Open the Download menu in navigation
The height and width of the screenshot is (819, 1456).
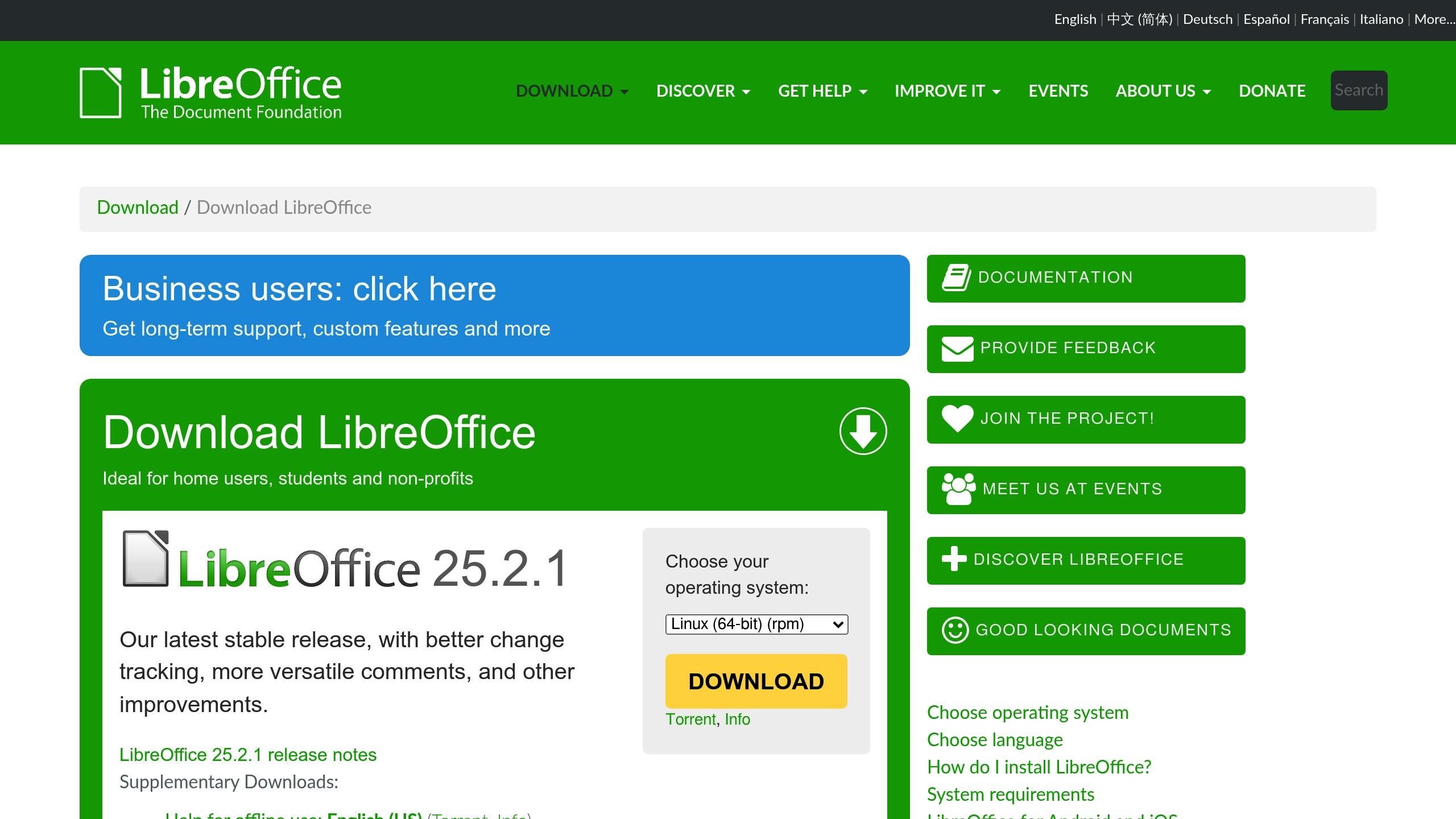(x=572, y=91)
